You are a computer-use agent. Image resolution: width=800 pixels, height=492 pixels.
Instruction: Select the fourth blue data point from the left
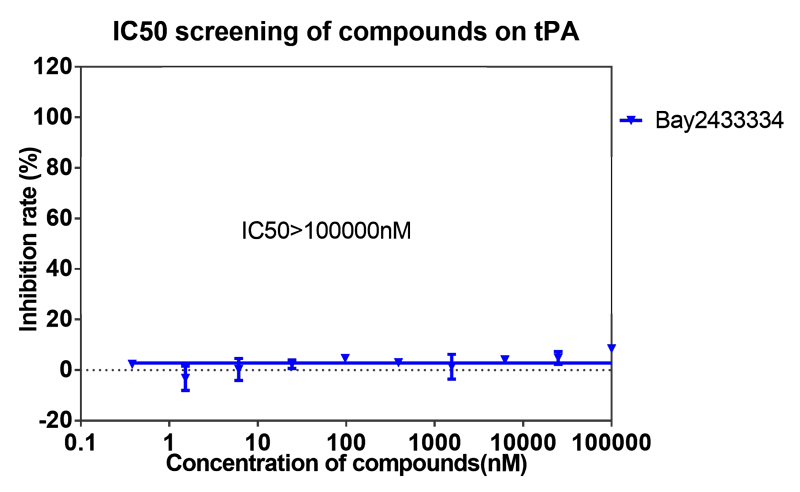click(292, 364)
